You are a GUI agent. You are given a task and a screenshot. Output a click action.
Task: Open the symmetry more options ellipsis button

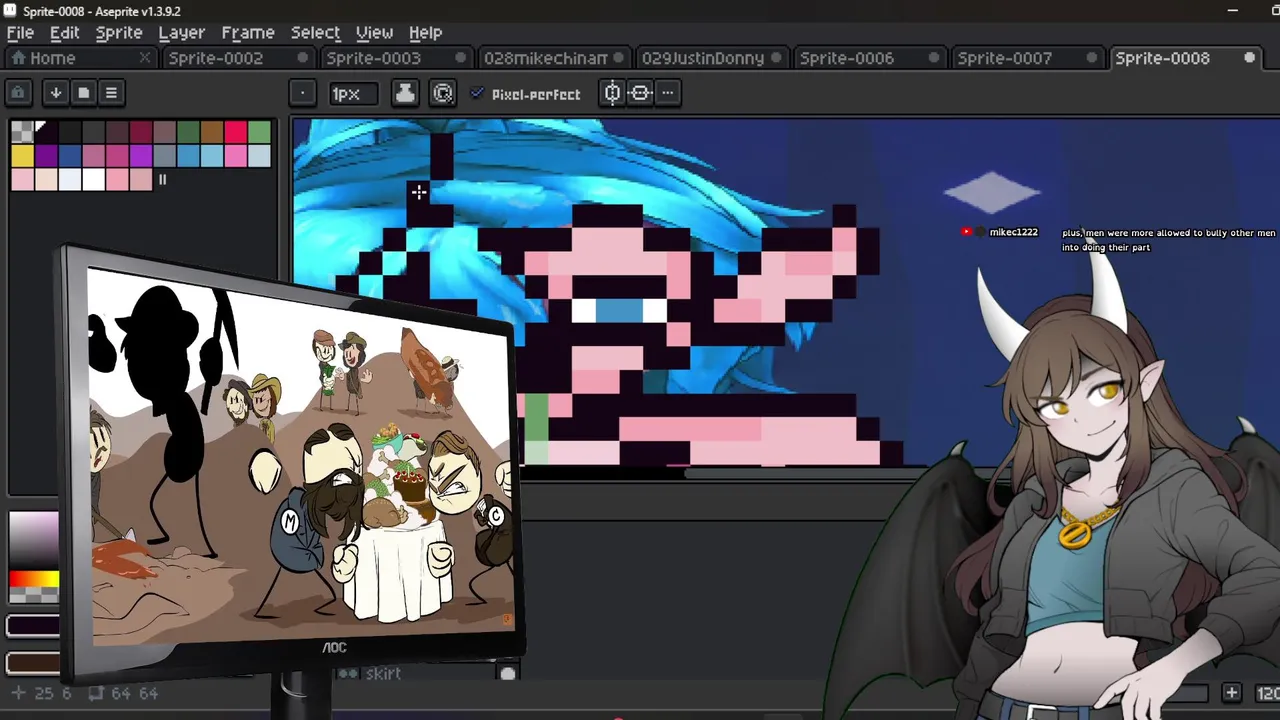tap(668, 93)
